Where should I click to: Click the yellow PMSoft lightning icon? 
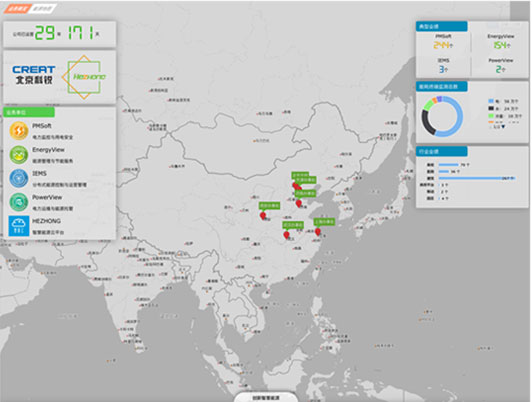click(x=19, y=131)
